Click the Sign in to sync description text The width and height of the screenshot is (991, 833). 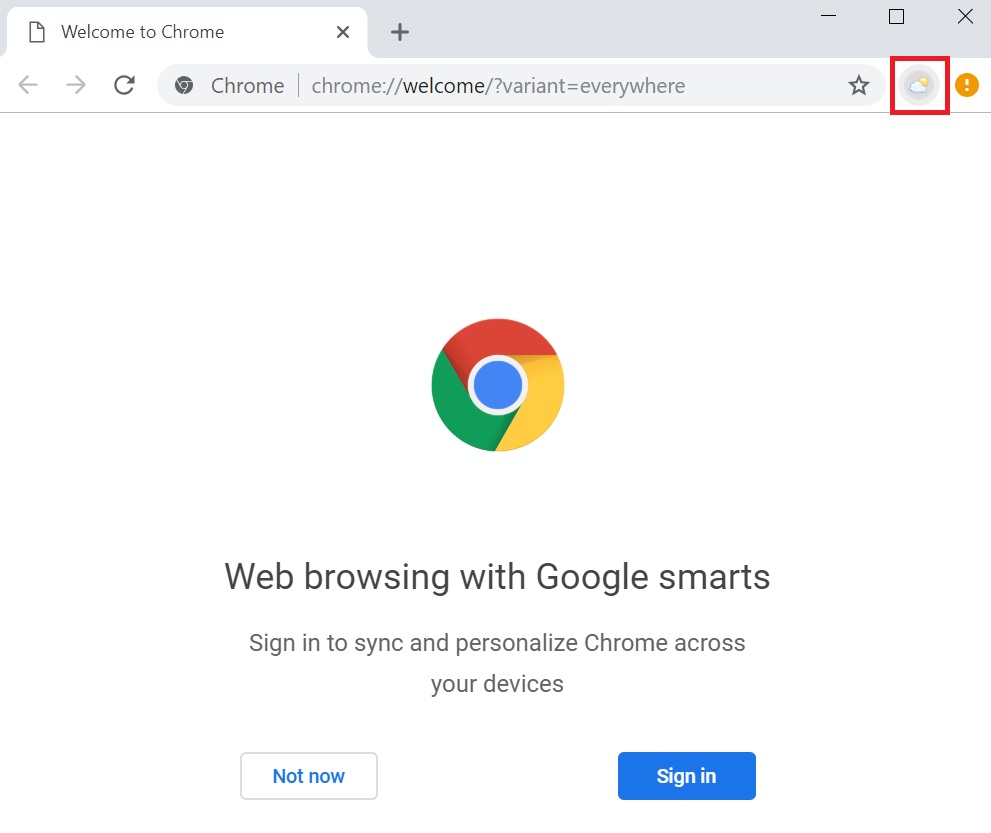pos(497,663)
